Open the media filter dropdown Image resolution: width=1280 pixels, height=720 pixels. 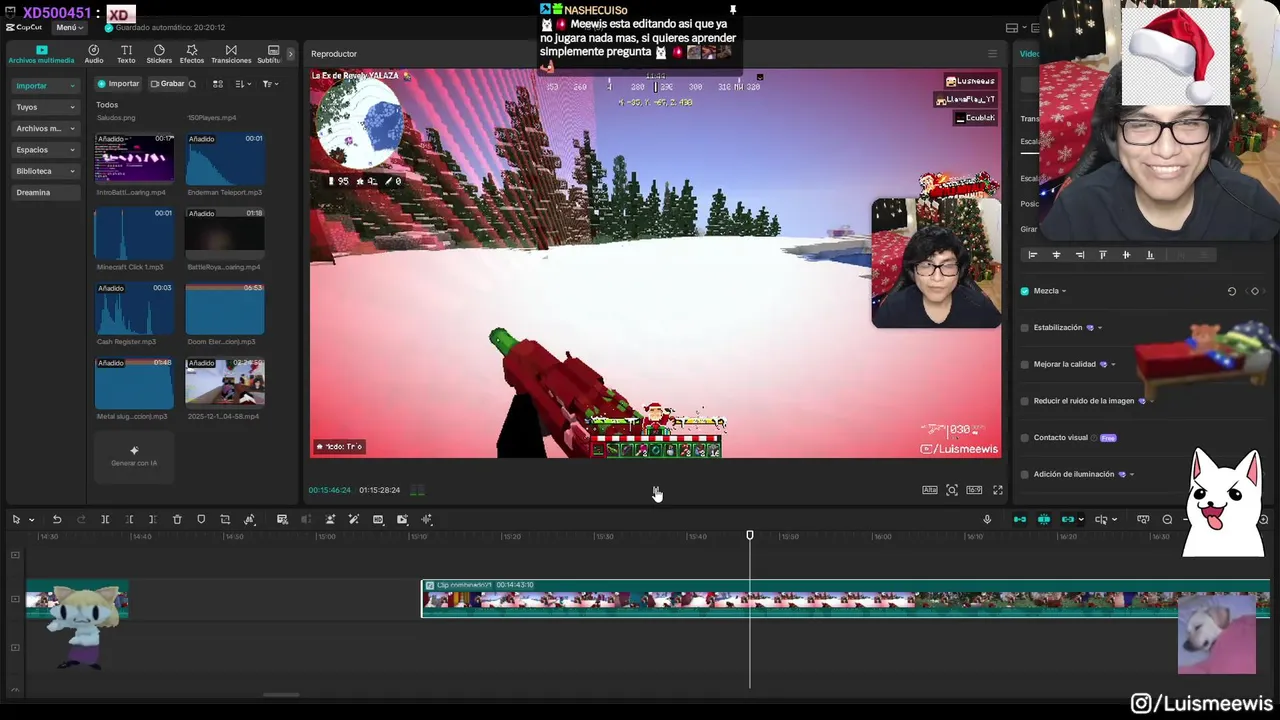269,84
